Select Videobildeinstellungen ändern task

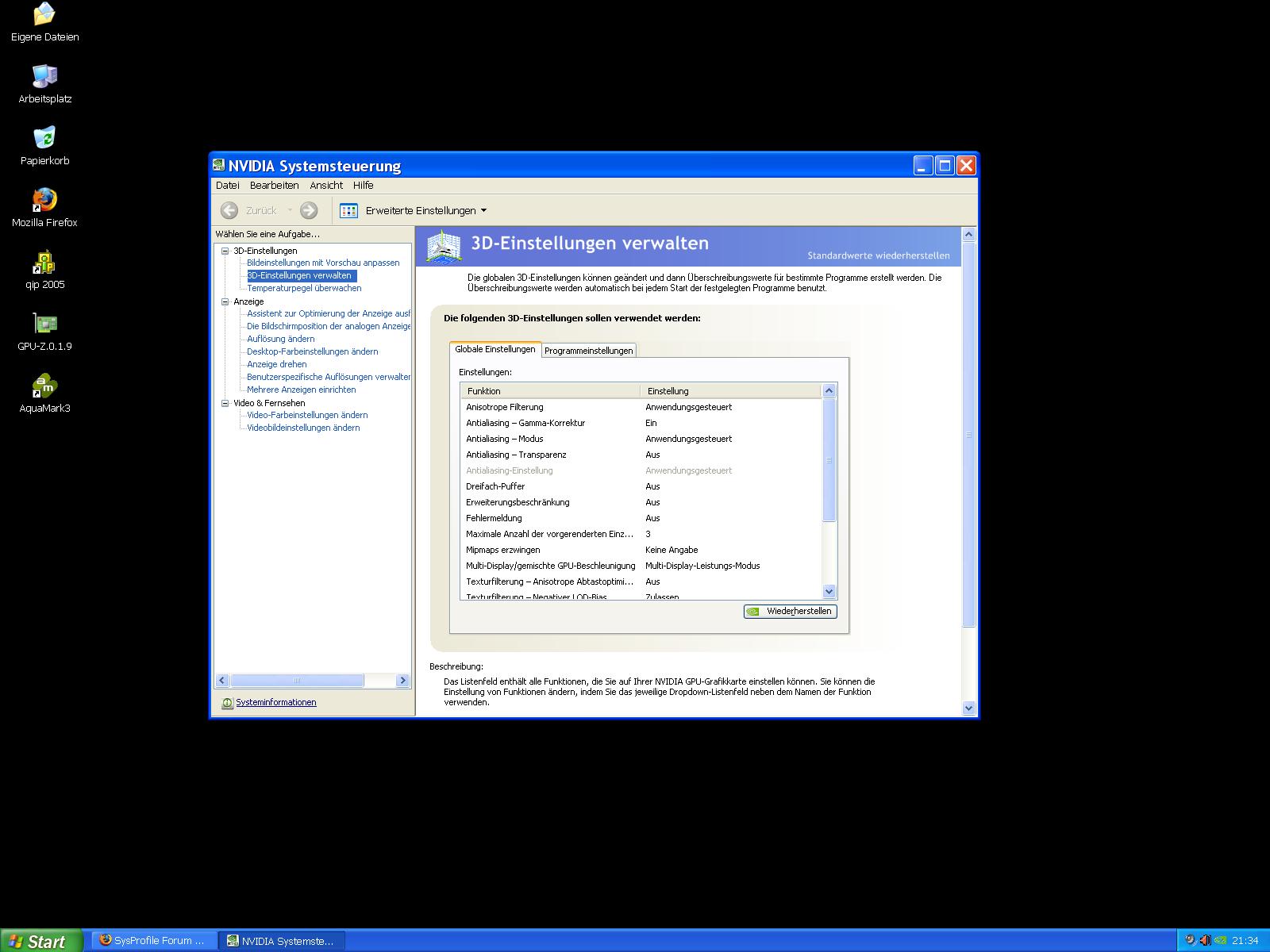(x=303, y=428)
